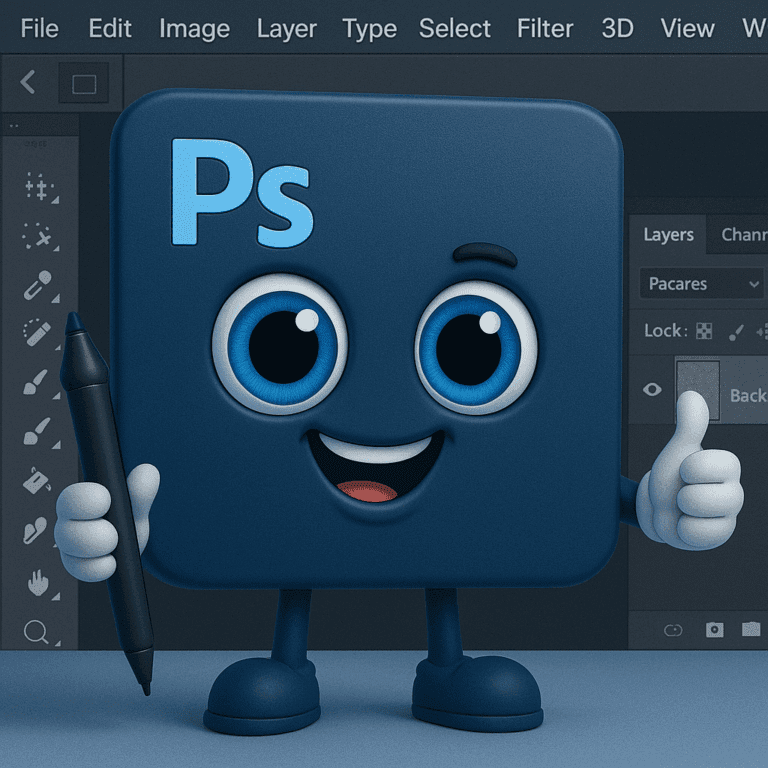Select the Eyedropper tool
The image size is (768, 768).
click(38, 286)
